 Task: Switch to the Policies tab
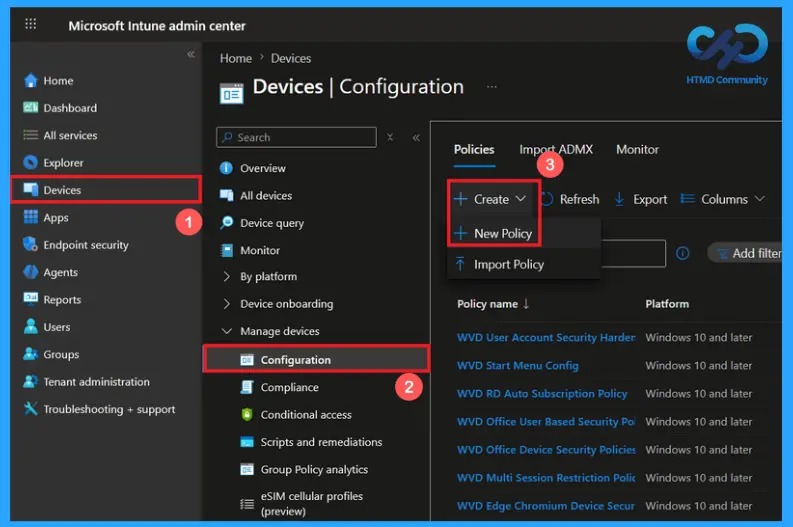click(x=474, y=149)
